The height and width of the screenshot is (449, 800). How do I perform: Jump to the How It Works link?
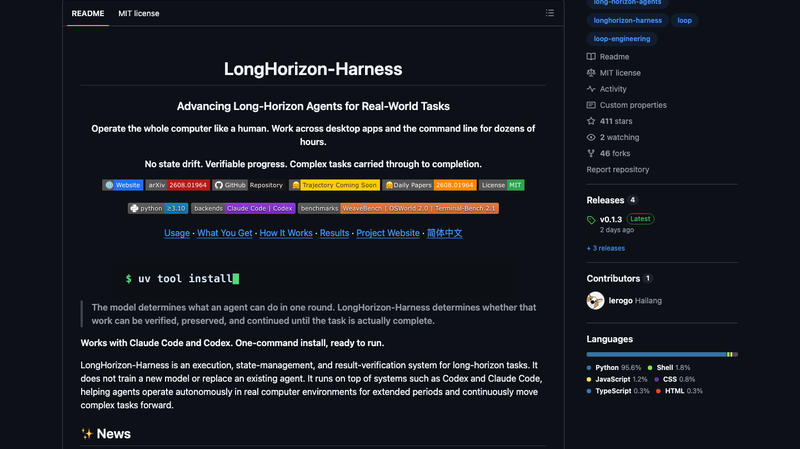click(x=286, y=233)
